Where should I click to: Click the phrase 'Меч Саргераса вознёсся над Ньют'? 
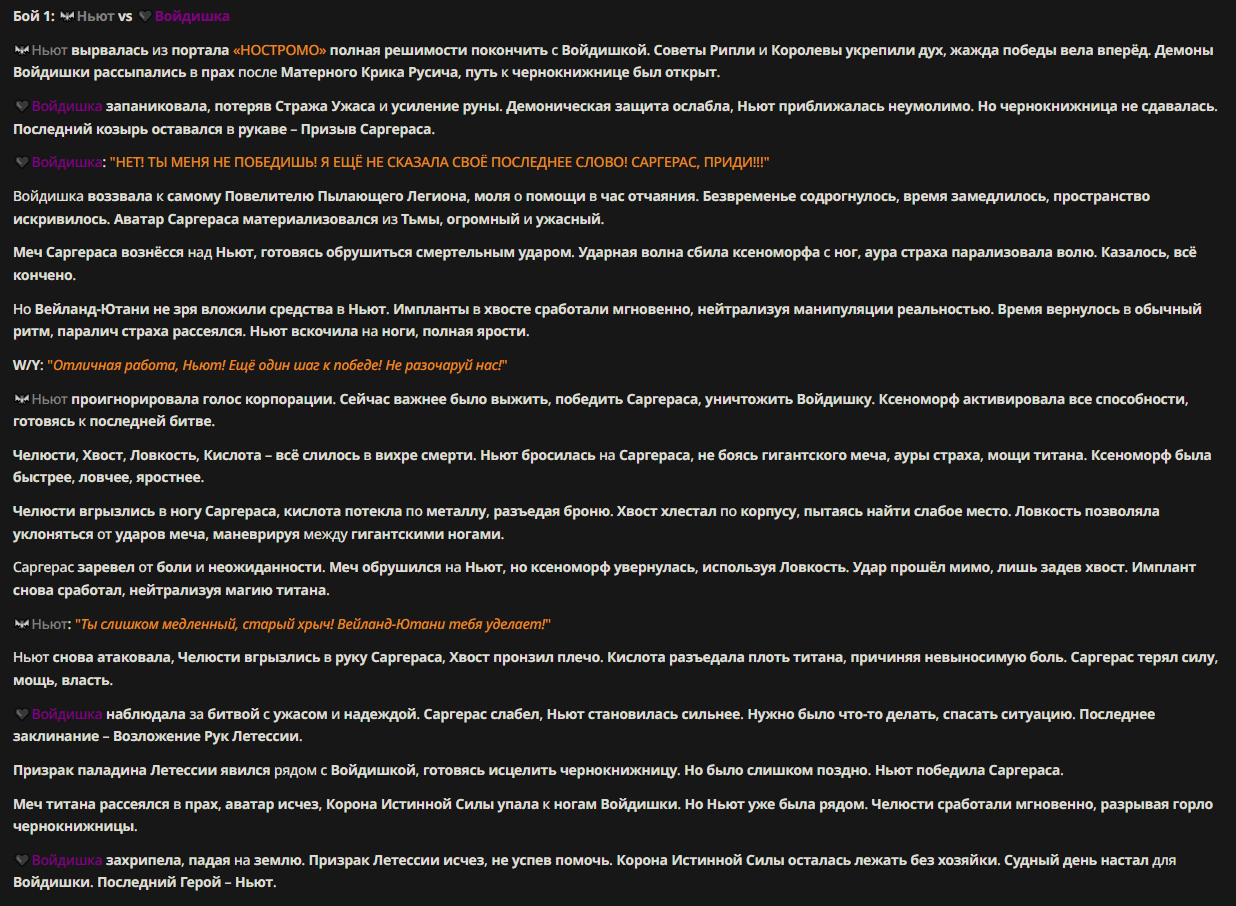135,252
